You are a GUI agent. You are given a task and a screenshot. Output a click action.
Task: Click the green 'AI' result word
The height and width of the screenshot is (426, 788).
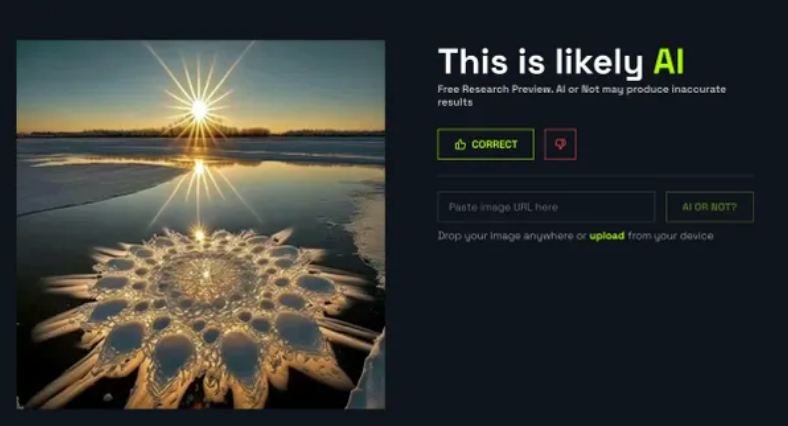668,61
